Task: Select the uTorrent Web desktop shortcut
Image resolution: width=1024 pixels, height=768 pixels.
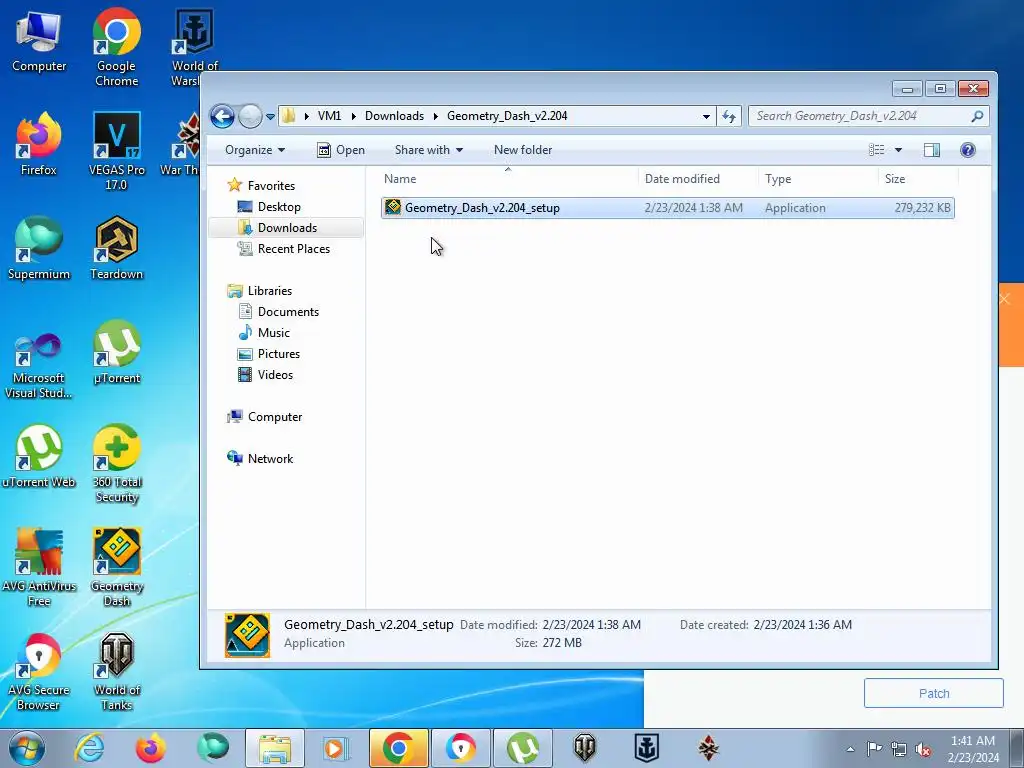Action: click(x=39, y=456)
